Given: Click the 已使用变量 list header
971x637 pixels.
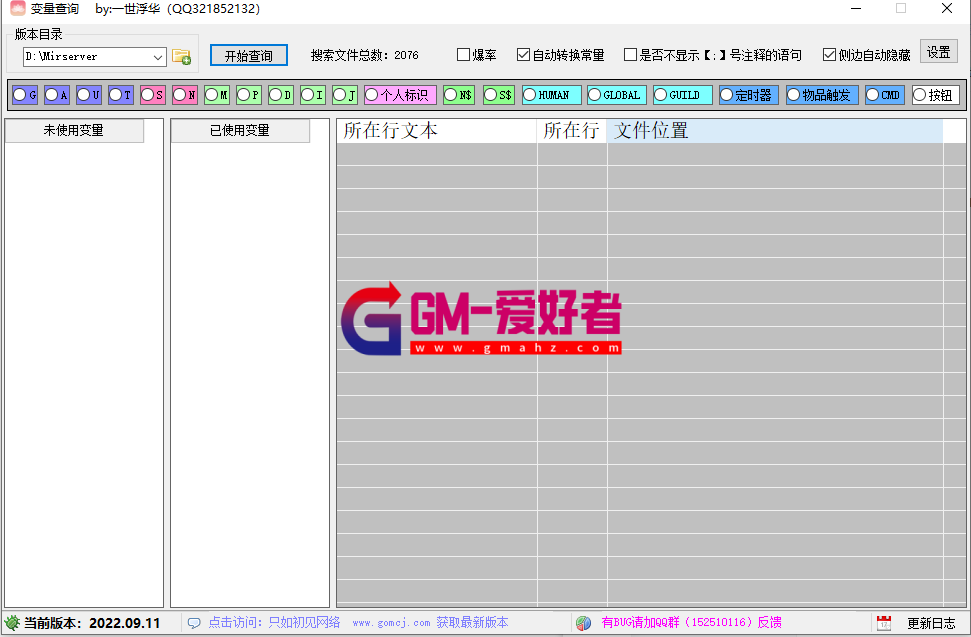Looking at the screenshot, I should 240,131.
